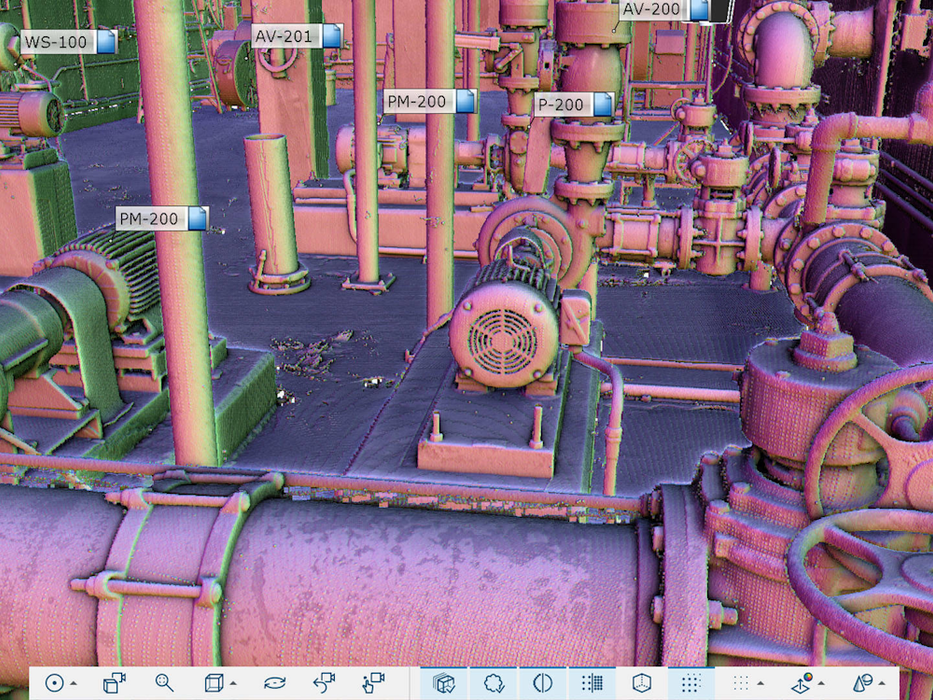The width and height of the screenshot is (933, 700).
Task: Expand the navigation mode dropdown arrow
Action: click(x=74, y=685)
